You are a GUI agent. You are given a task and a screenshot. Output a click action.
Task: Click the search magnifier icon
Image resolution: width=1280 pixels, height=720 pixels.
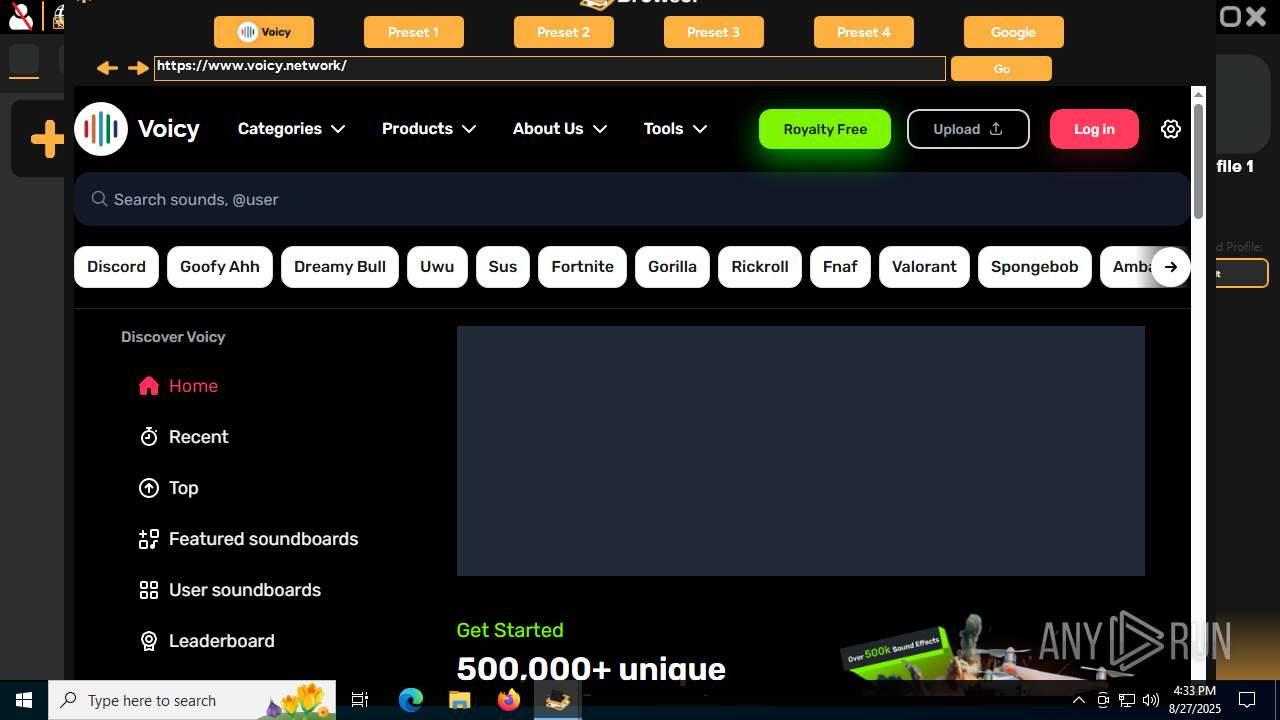click(99, 199)
